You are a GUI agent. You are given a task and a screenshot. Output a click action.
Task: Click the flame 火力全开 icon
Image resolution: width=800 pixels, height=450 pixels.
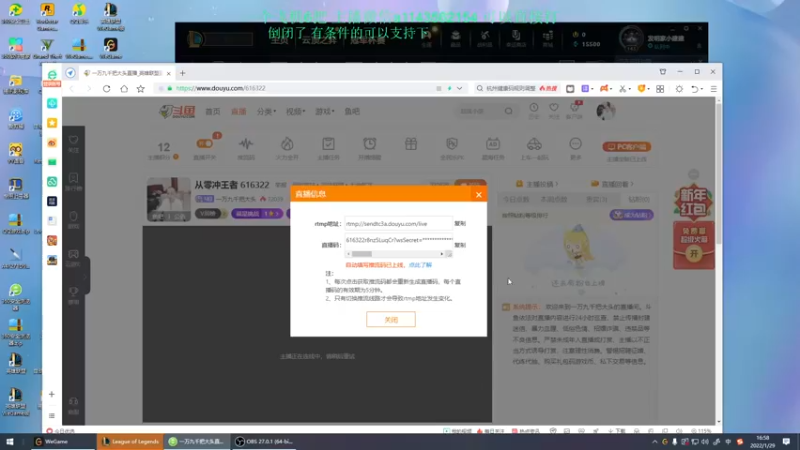coord(287,144)
